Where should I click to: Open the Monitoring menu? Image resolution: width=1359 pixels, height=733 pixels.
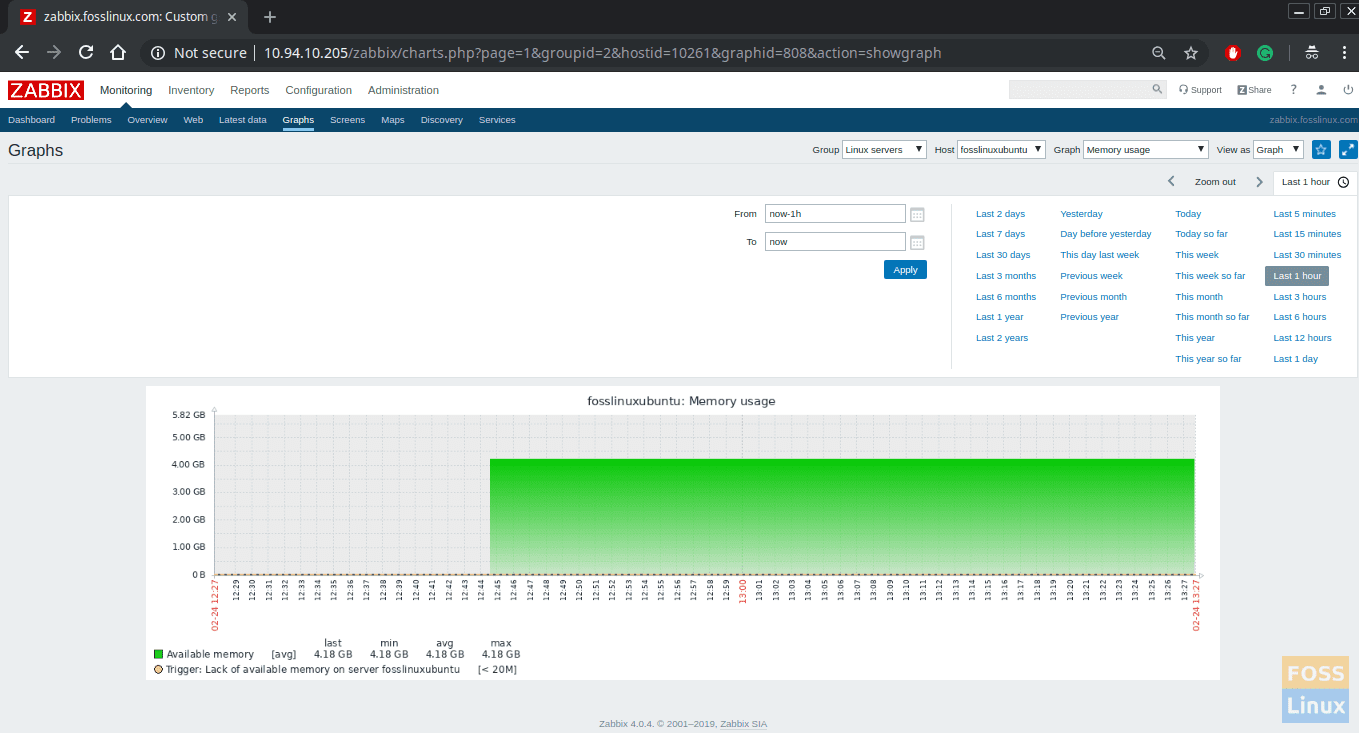(126, 90)
